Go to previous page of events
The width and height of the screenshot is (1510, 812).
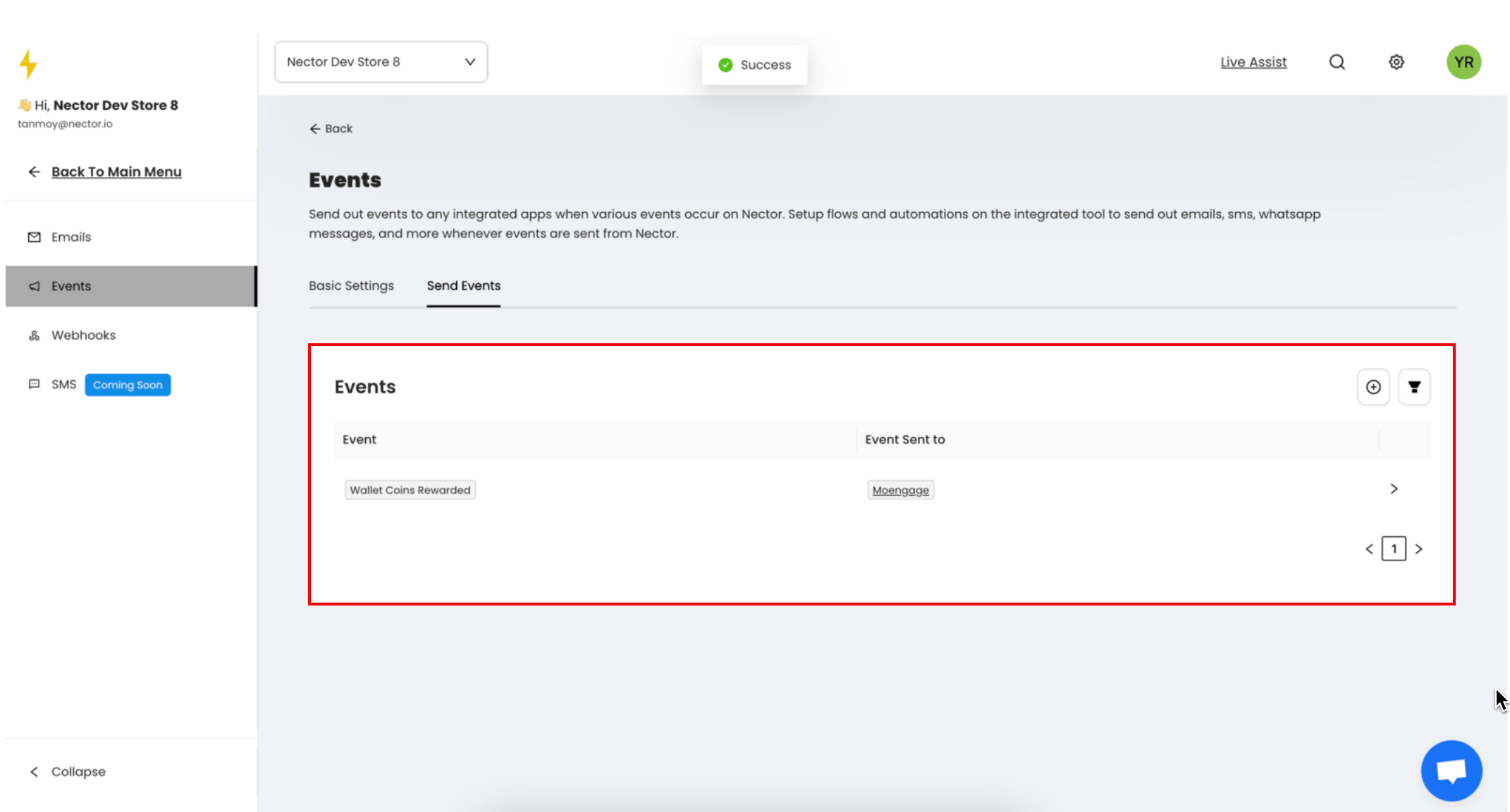(x=1368, y=549)
